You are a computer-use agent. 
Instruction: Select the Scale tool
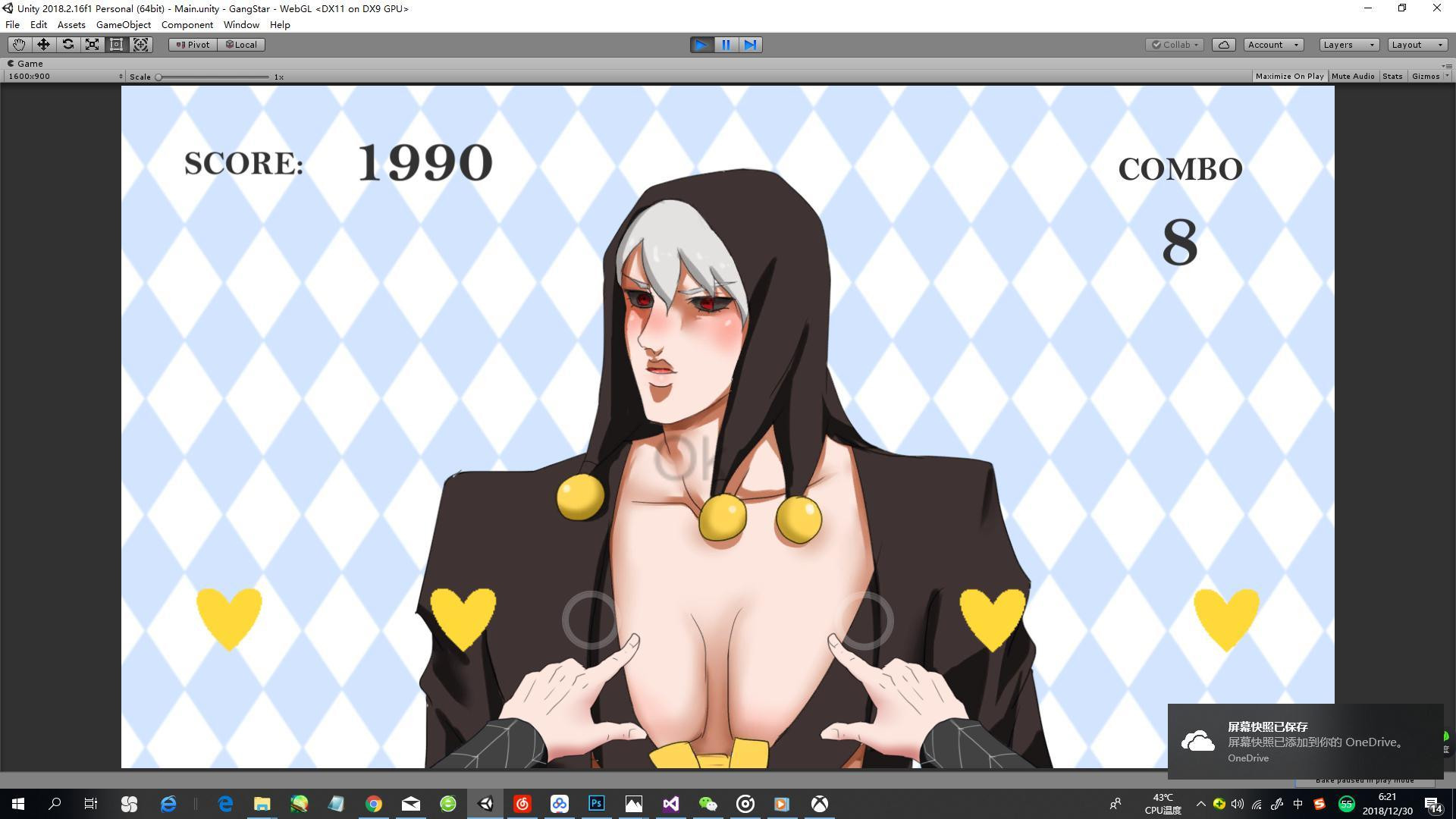(x=92, y=45)
